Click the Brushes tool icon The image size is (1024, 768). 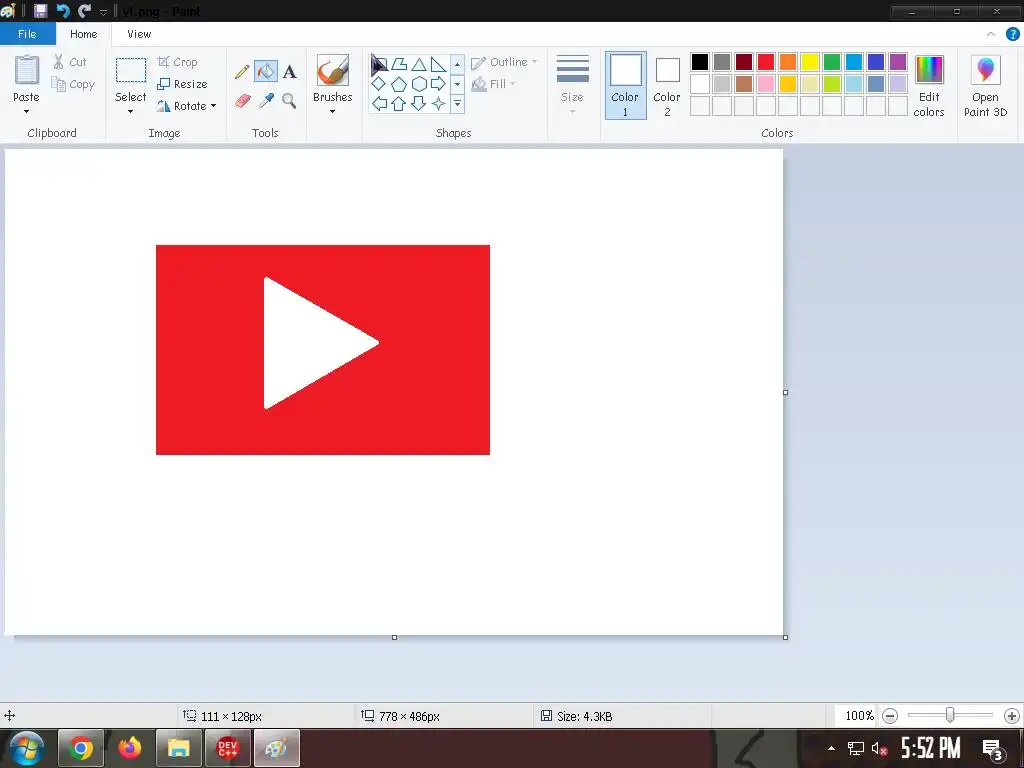pyautogui.click(x=332, y=70)
